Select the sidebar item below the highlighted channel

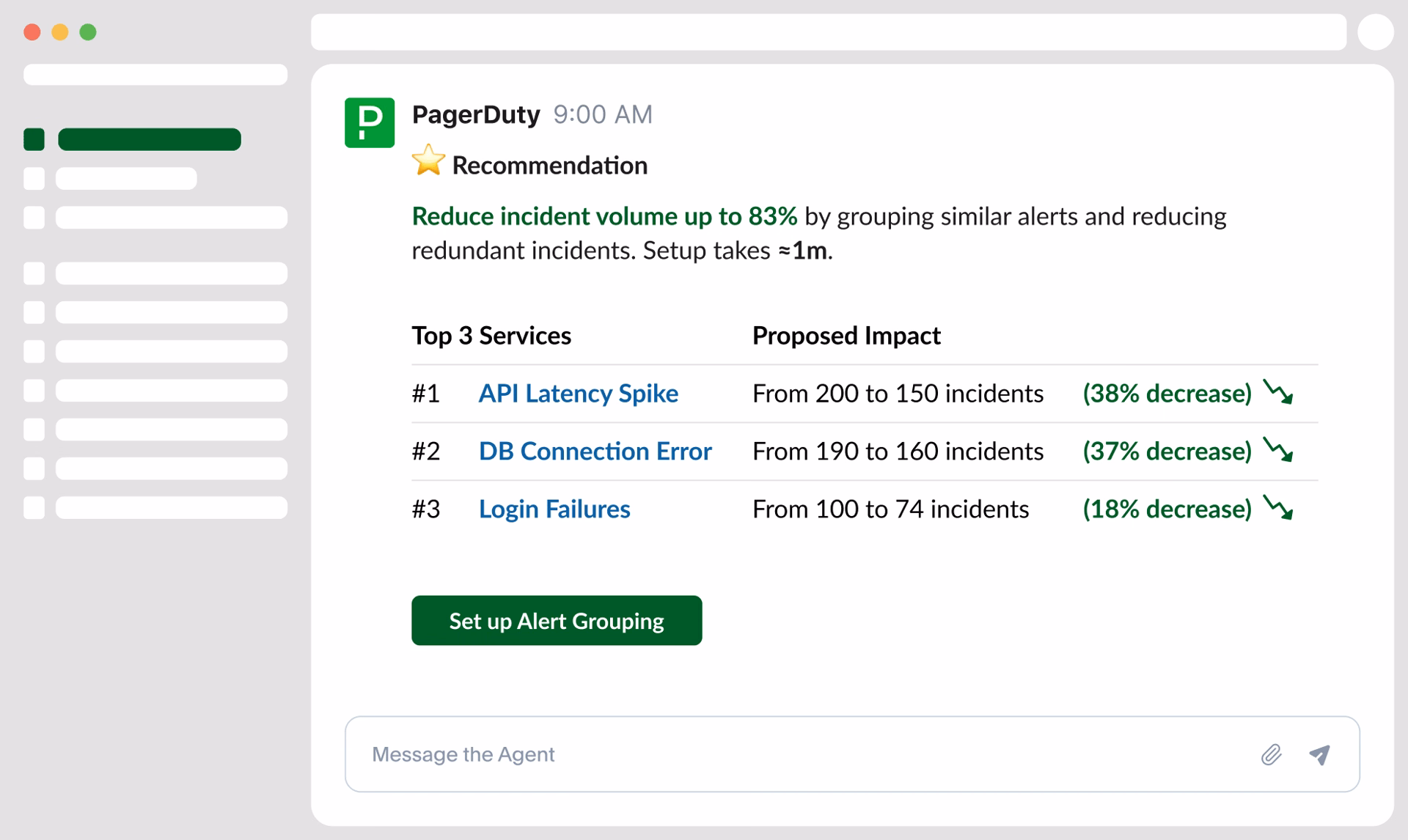(125, 177)
